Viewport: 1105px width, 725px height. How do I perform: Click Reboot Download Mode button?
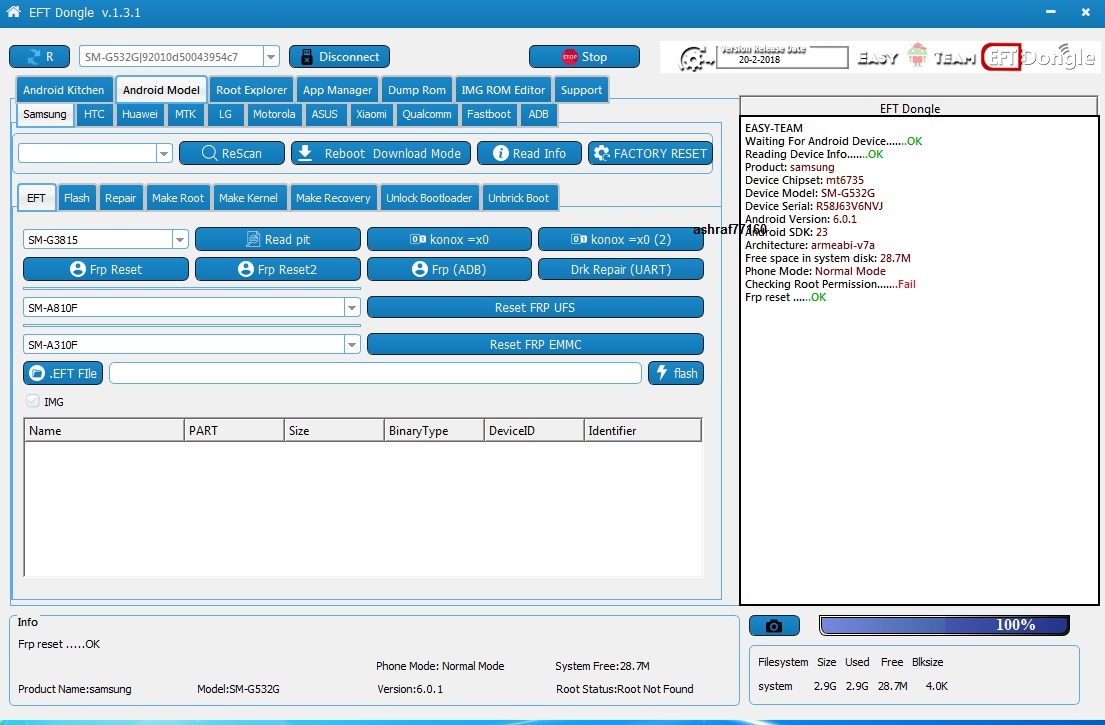tap(381, 153)
